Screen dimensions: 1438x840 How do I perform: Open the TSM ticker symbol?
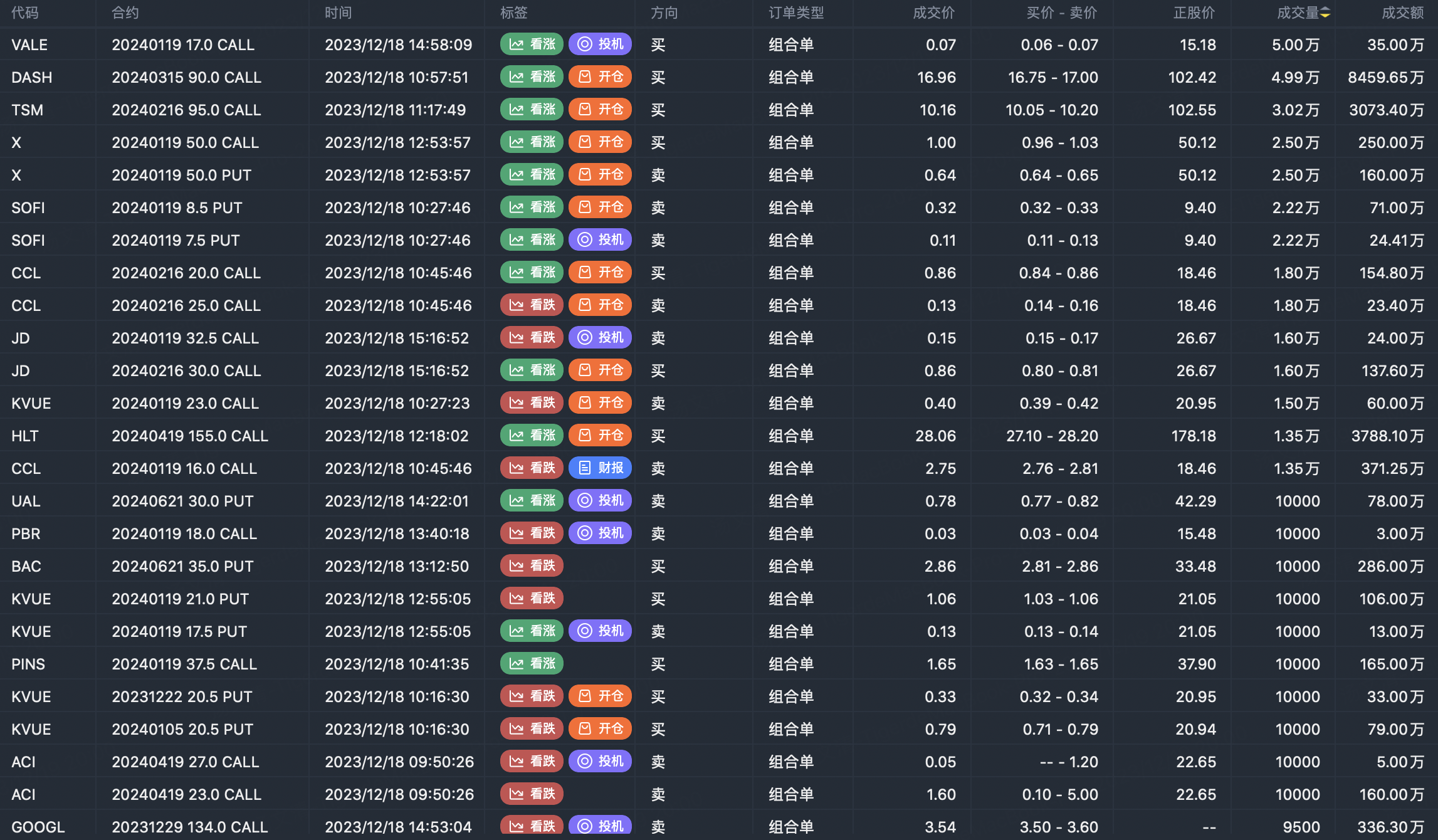pos(28,110)
